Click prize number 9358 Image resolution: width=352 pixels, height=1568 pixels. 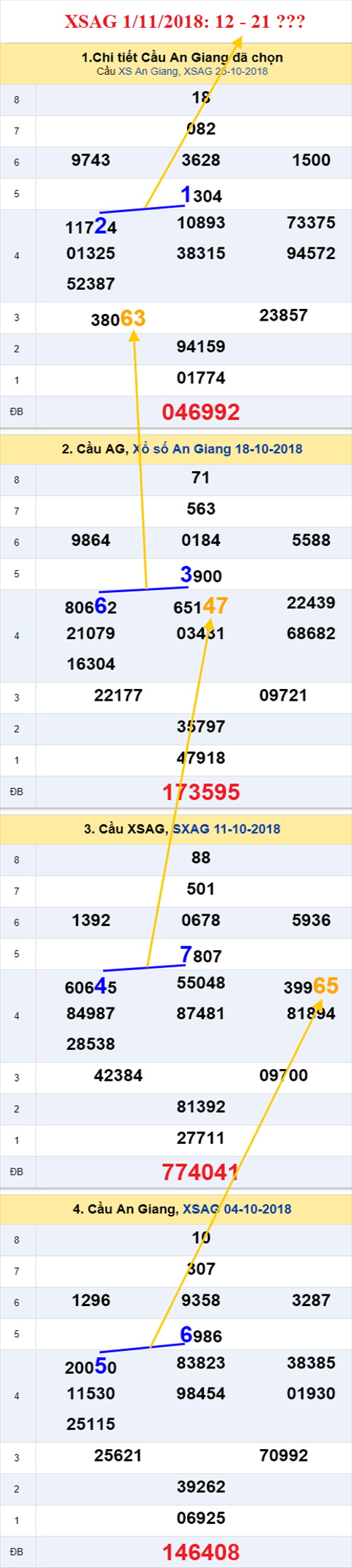201,1301
